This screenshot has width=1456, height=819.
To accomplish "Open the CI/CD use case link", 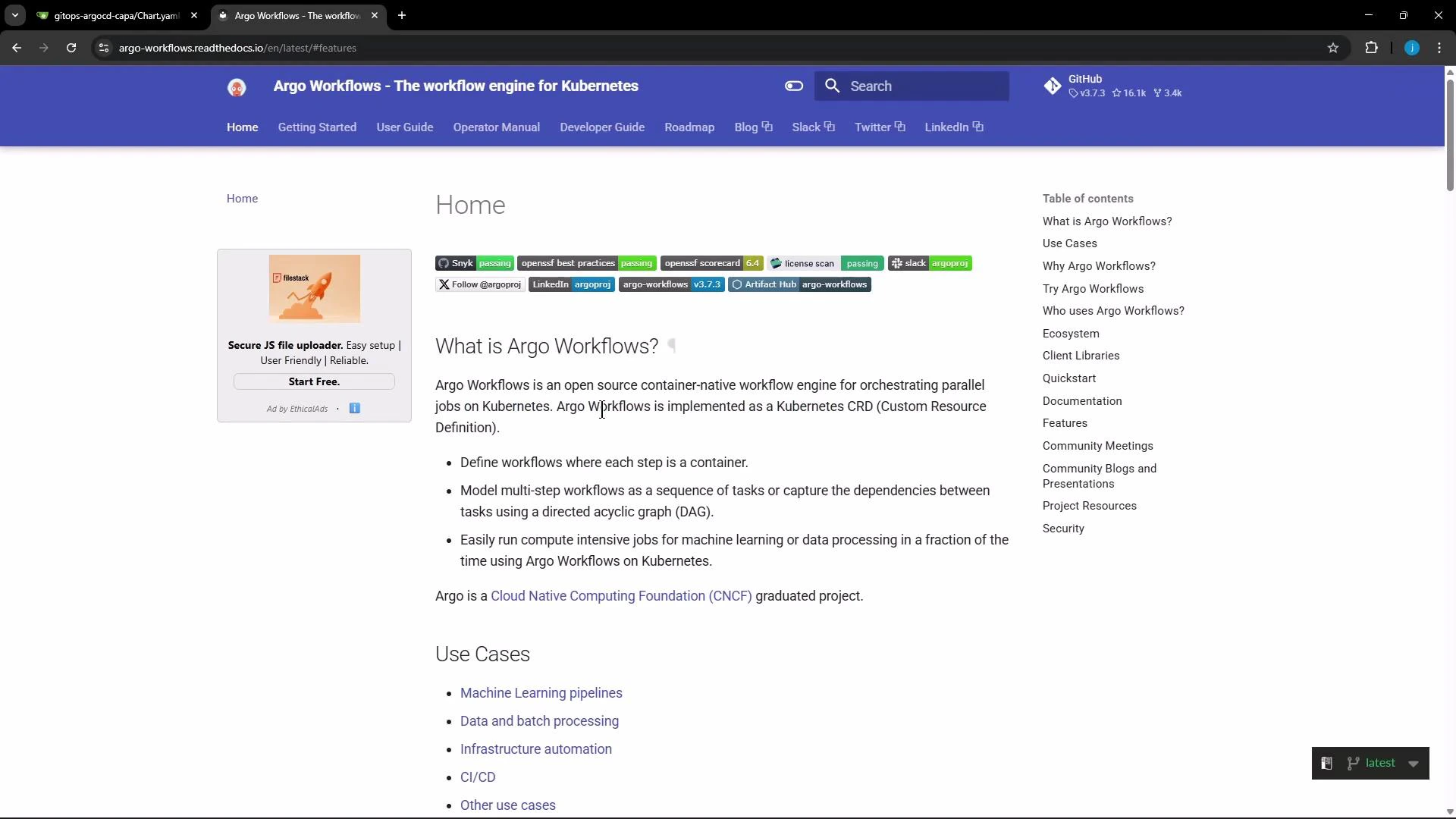I will coord(478,777).
